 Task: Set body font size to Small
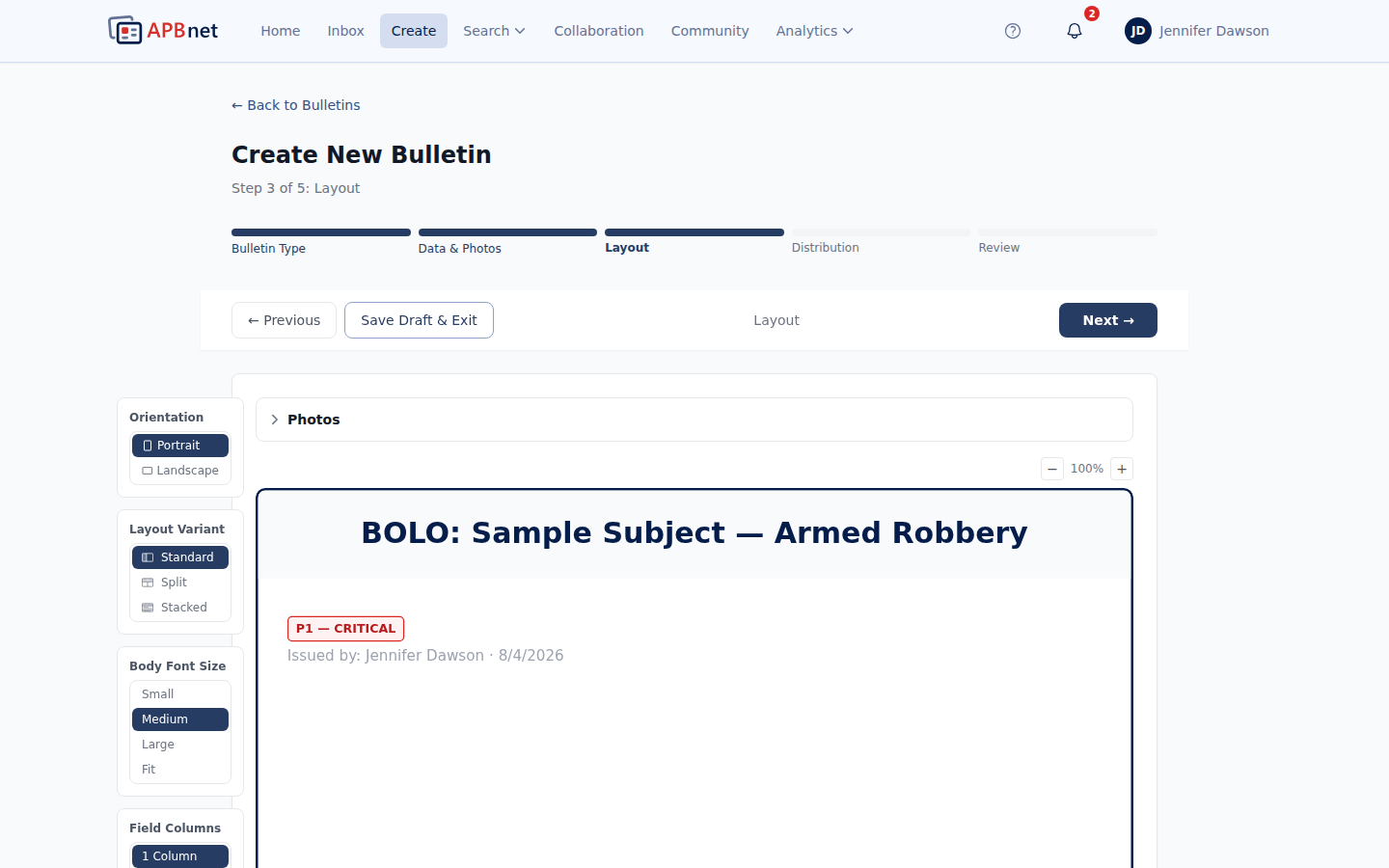pyautogui.click(x=180, y=694)
